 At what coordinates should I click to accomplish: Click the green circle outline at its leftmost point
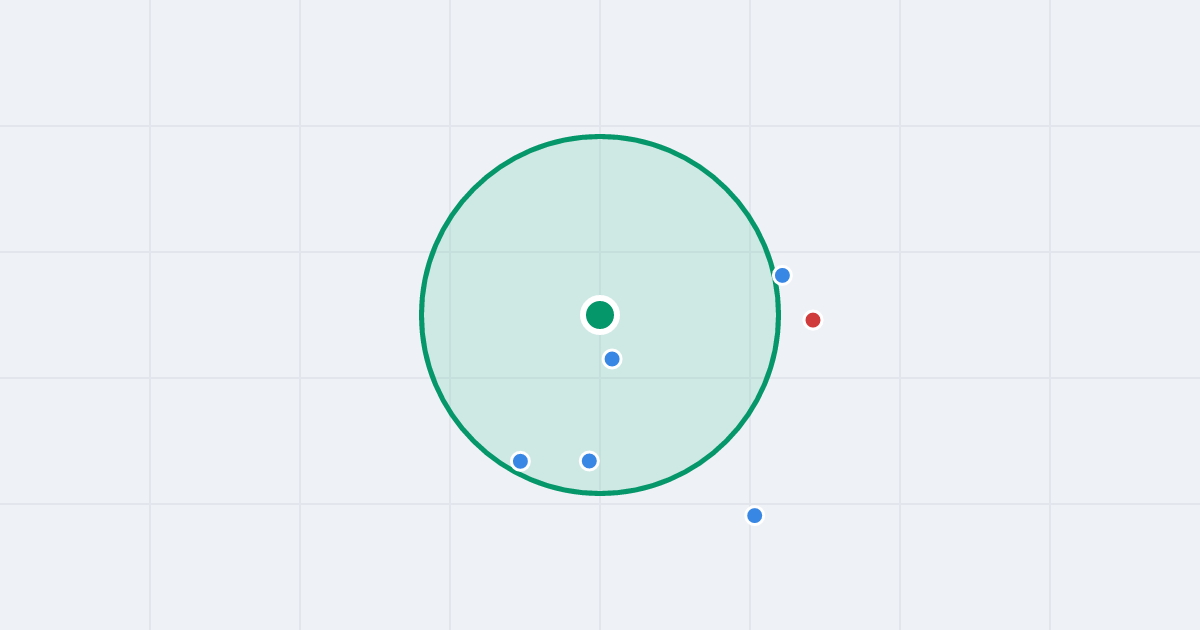click(422, 315)
